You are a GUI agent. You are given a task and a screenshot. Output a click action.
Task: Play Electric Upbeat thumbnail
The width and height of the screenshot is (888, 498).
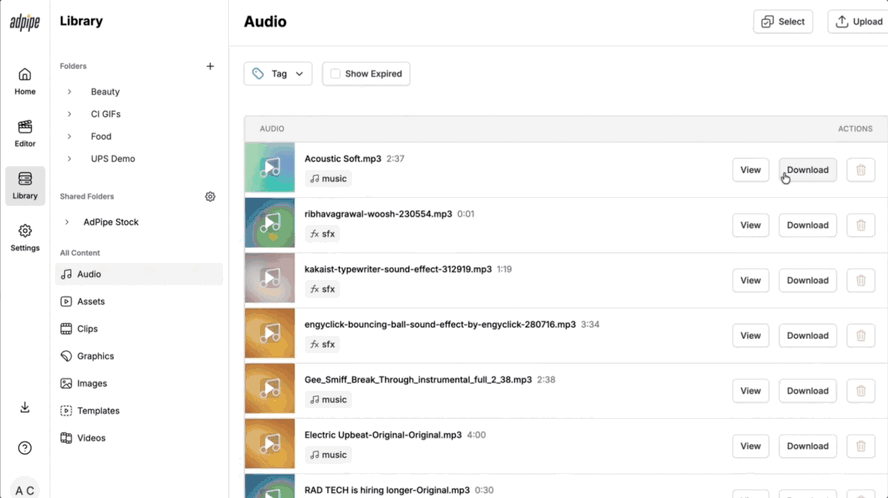pyautogui.click(x=270, y=444)
